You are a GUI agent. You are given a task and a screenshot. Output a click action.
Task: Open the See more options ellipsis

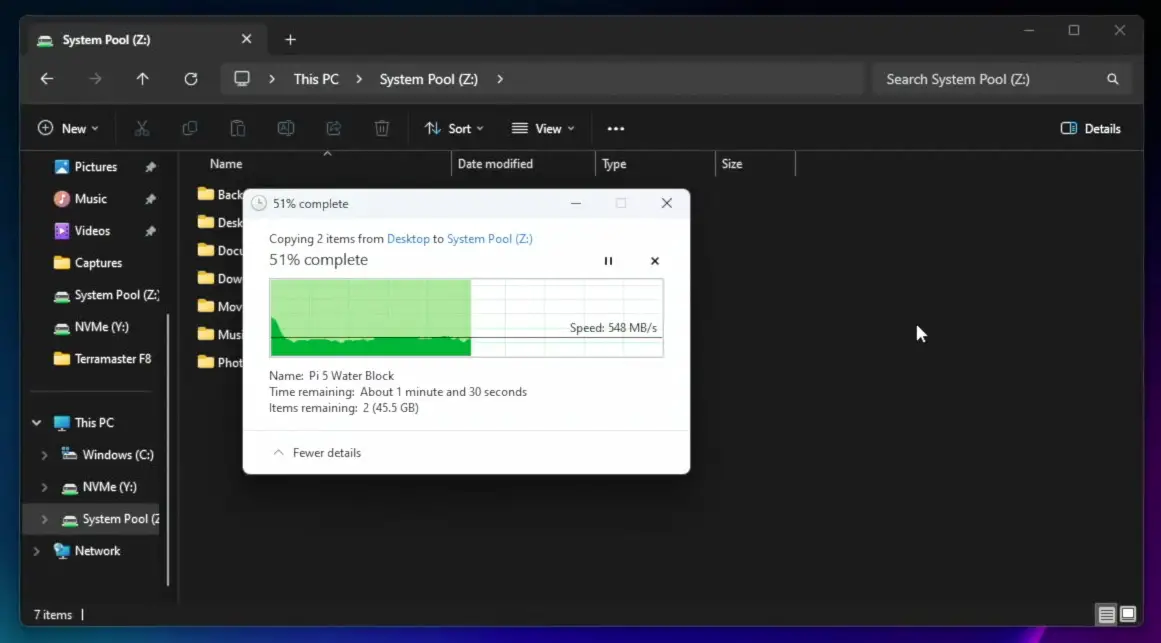(x=615, y=128)
